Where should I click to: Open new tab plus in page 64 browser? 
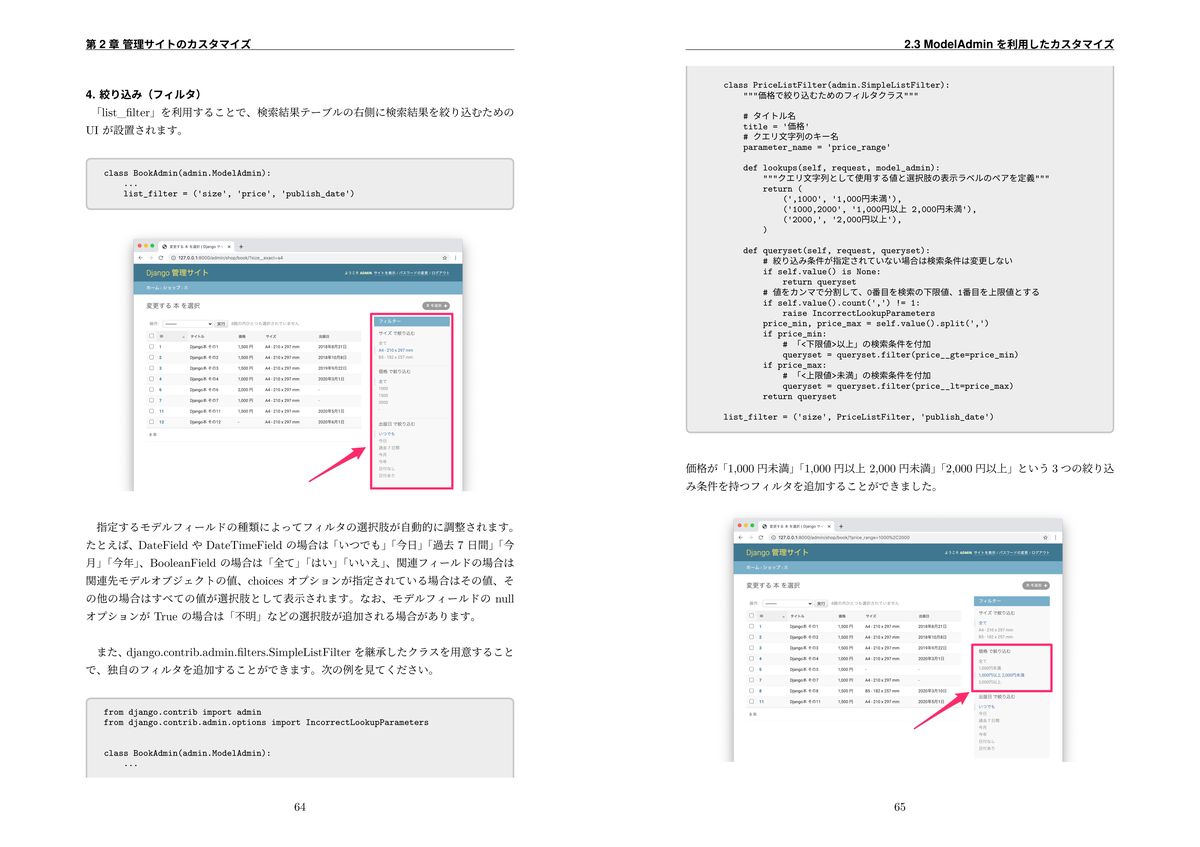[x=241, y=247]
